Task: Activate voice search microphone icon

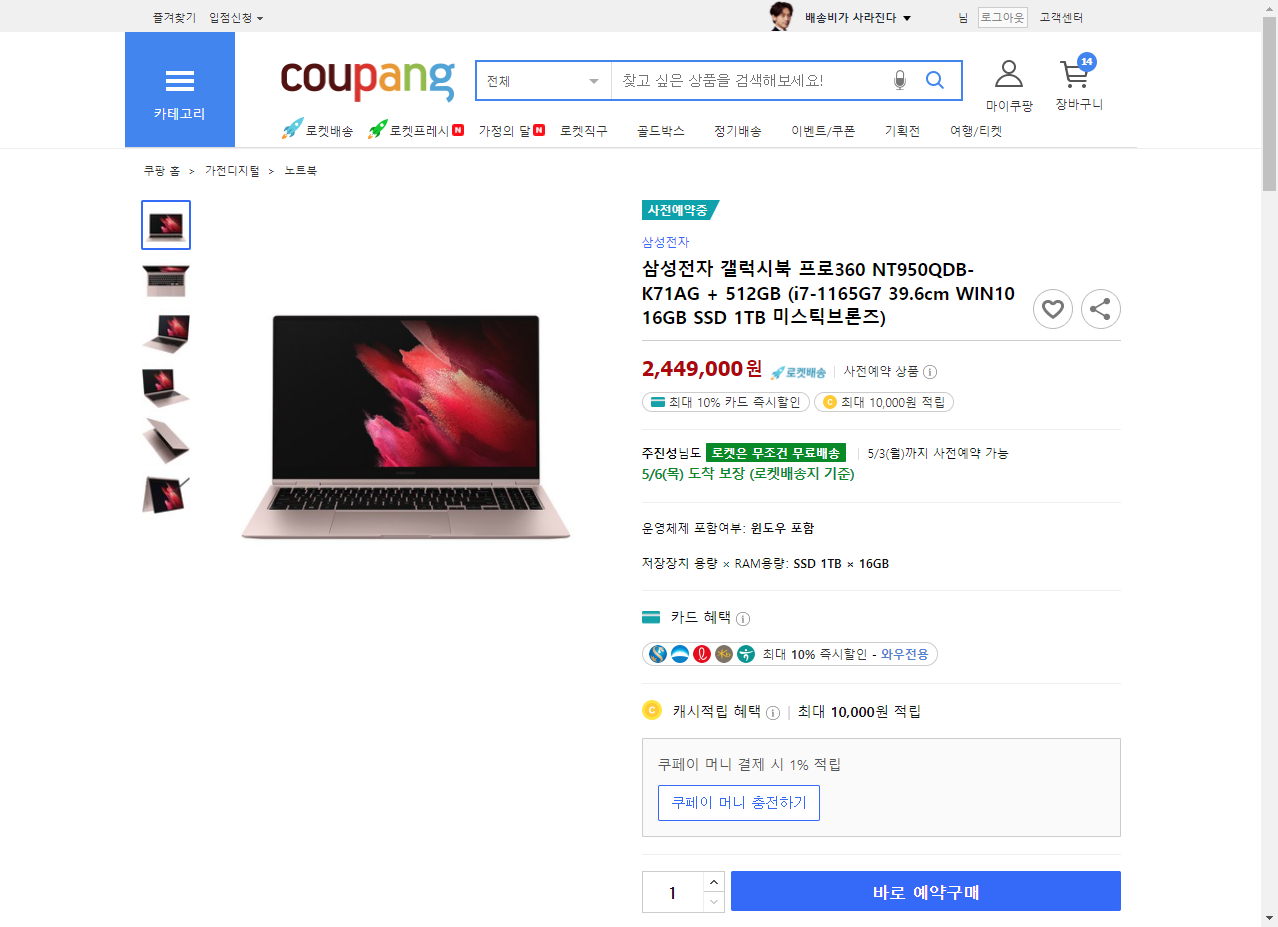Action: coord(900,80)
